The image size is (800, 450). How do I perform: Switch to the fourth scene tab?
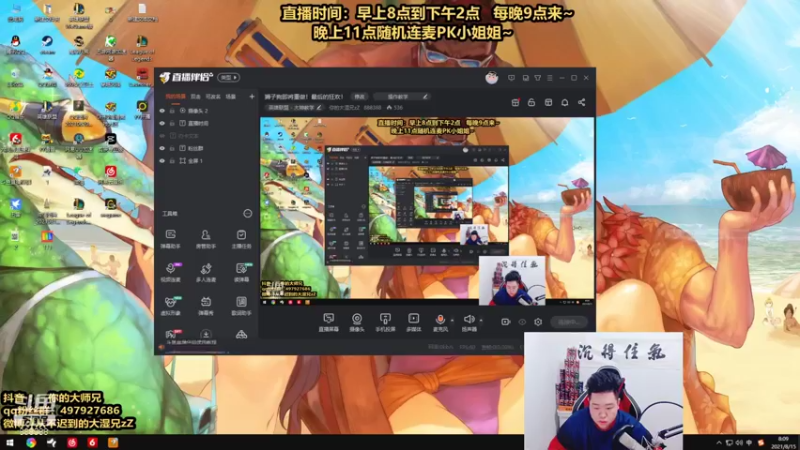[231, 96]
